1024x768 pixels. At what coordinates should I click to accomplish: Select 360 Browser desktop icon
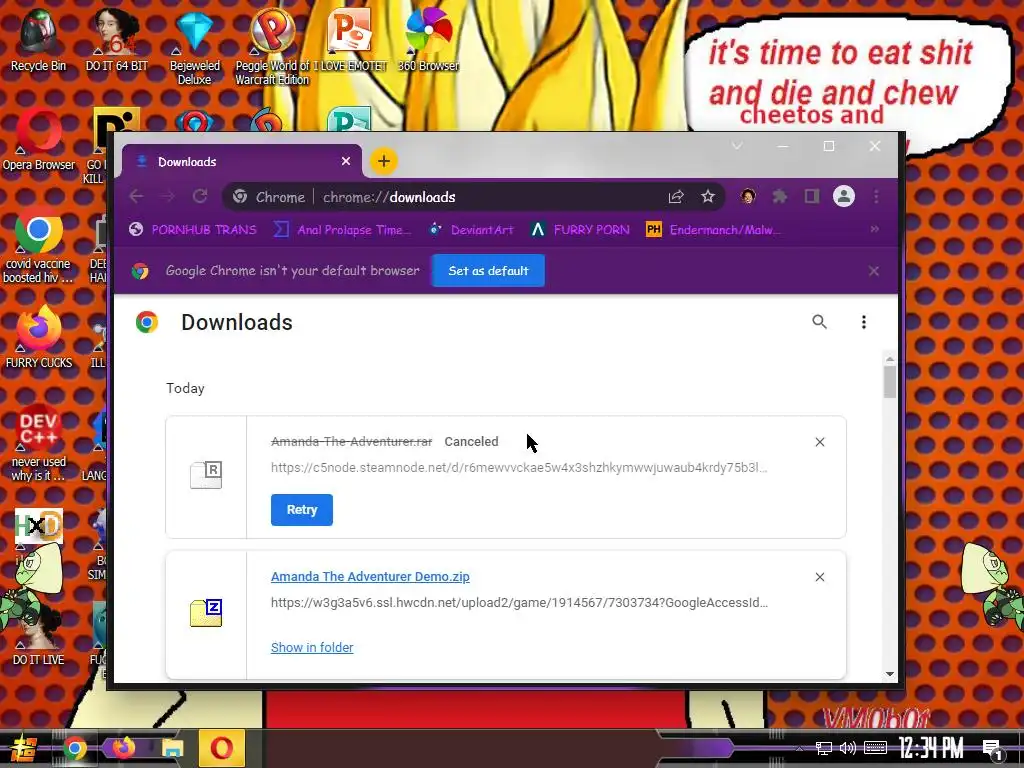[428, 39]
